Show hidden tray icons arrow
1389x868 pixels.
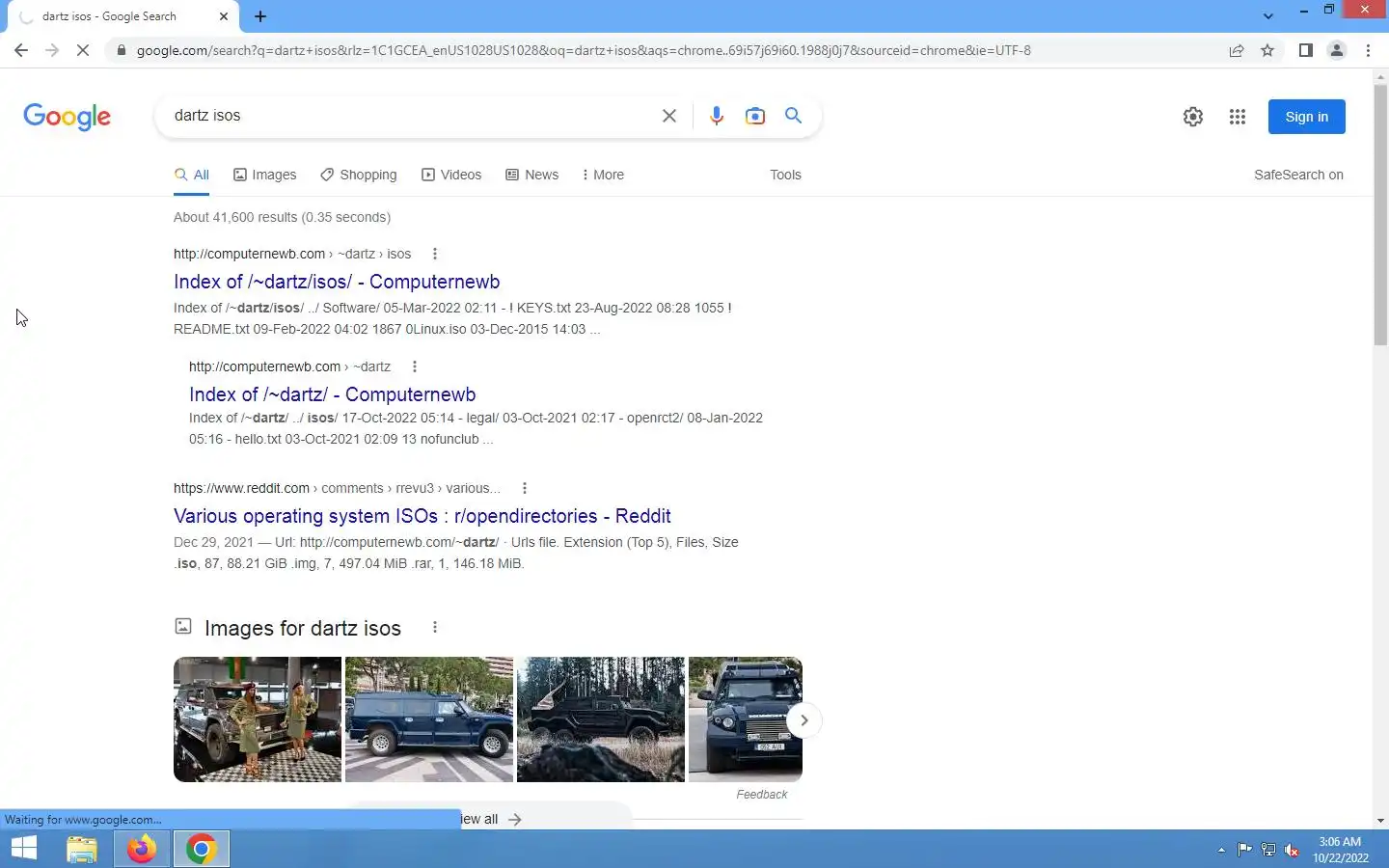[x=1221, y=850]
